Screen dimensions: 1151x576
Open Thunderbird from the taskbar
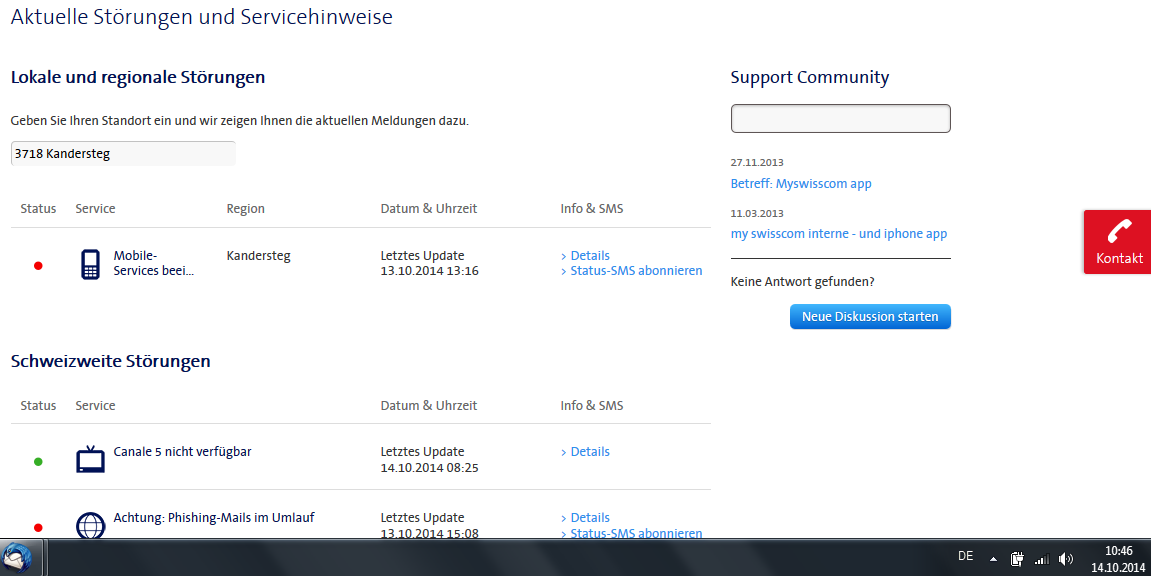(x=17, y=559)
